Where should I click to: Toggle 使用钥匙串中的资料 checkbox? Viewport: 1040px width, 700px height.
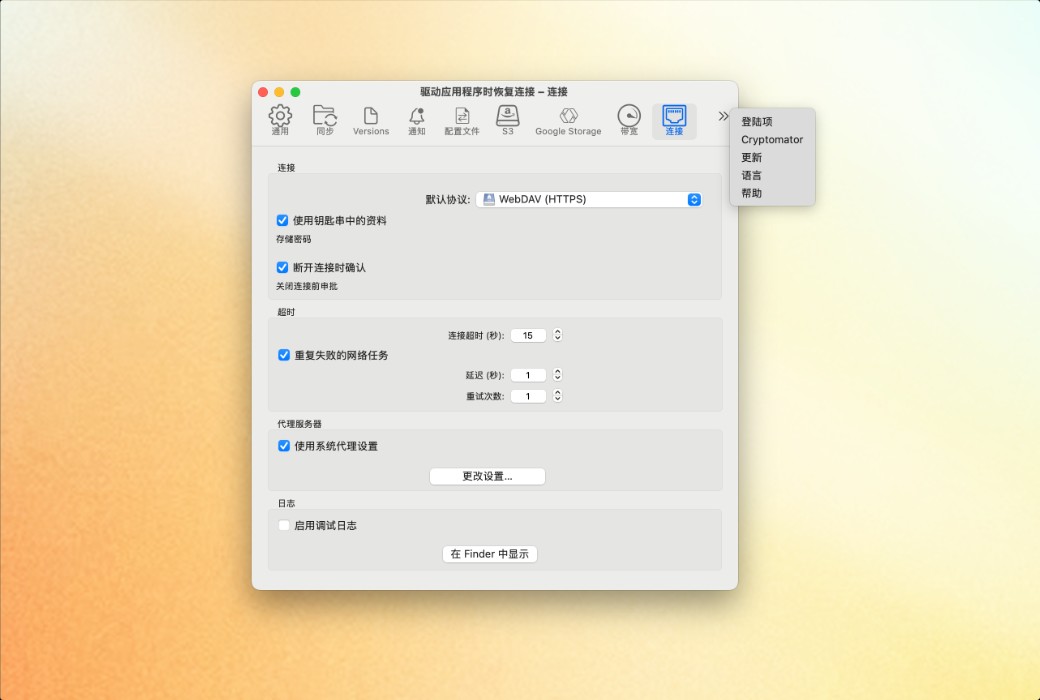click(x=282, y=220)
